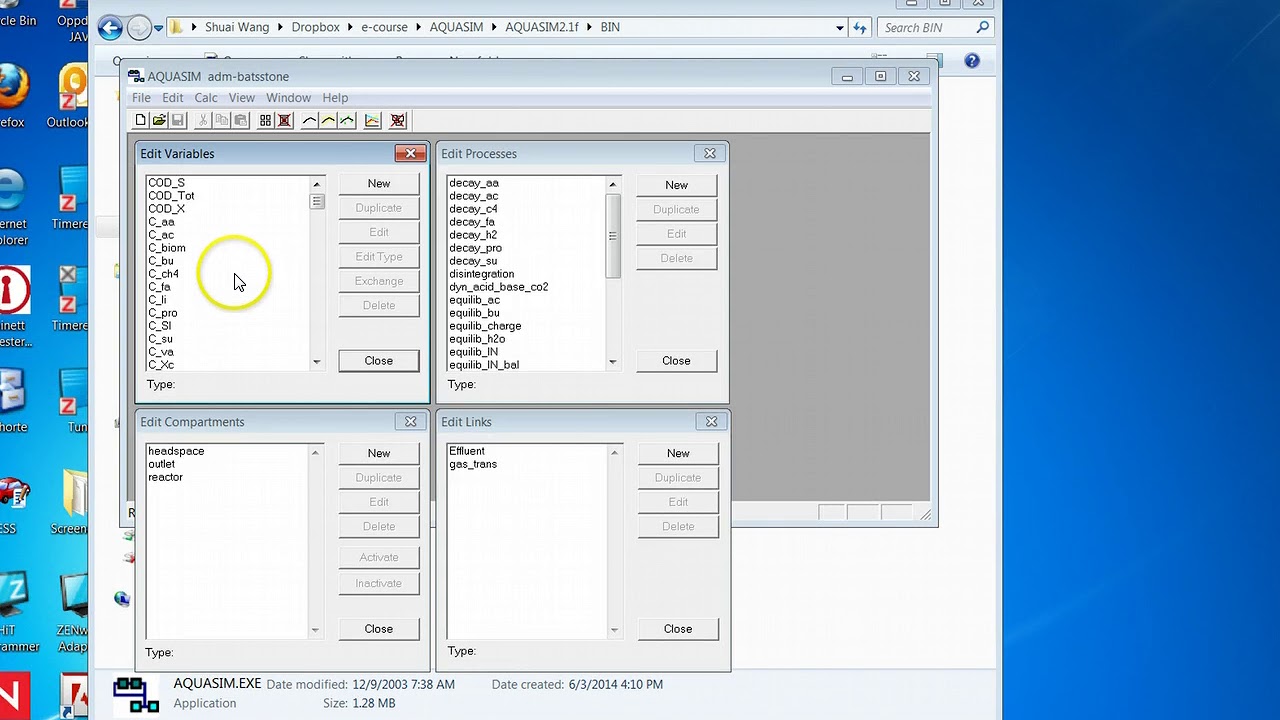Screen dimensions: 1280x720
Task: Click the red-crossed close dialogs toolbar icon
Action: point(284,120)
